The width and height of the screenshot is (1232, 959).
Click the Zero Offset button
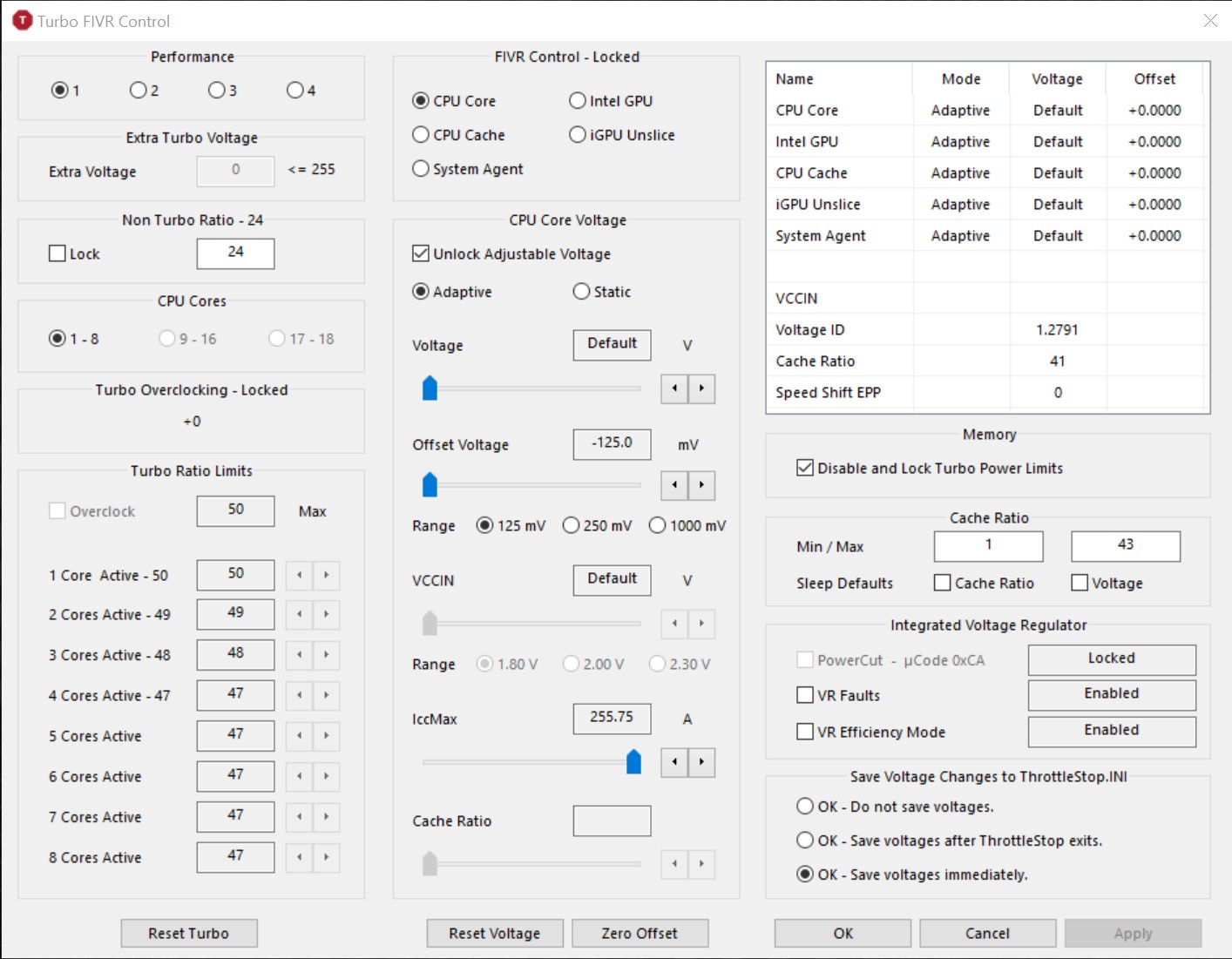[640, 933]
